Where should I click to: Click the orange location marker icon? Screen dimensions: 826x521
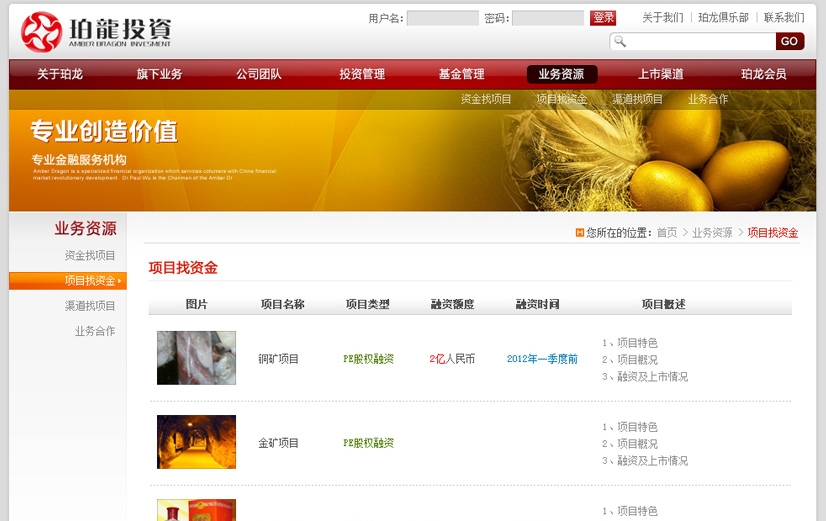580,233
